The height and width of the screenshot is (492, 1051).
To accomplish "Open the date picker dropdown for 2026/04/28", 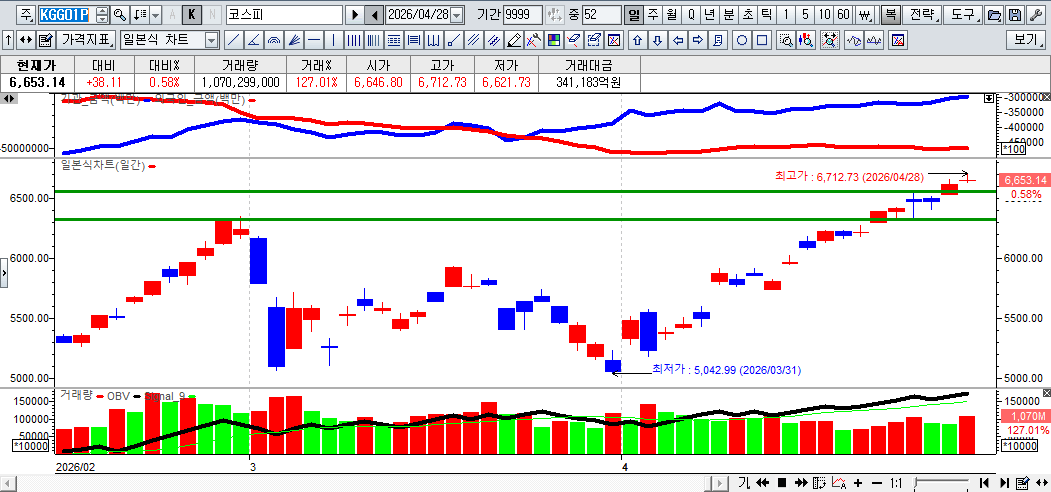I will coord(457,15).
